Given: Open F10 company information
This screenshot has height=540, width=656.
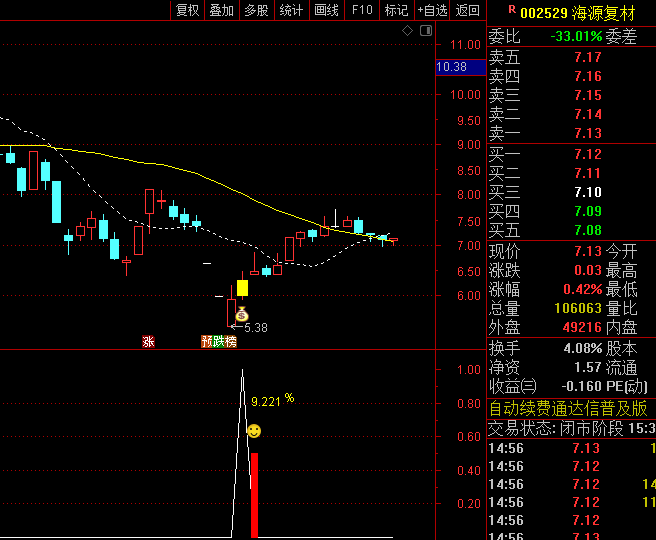Looking at the screenshot, I should (362, 10).
